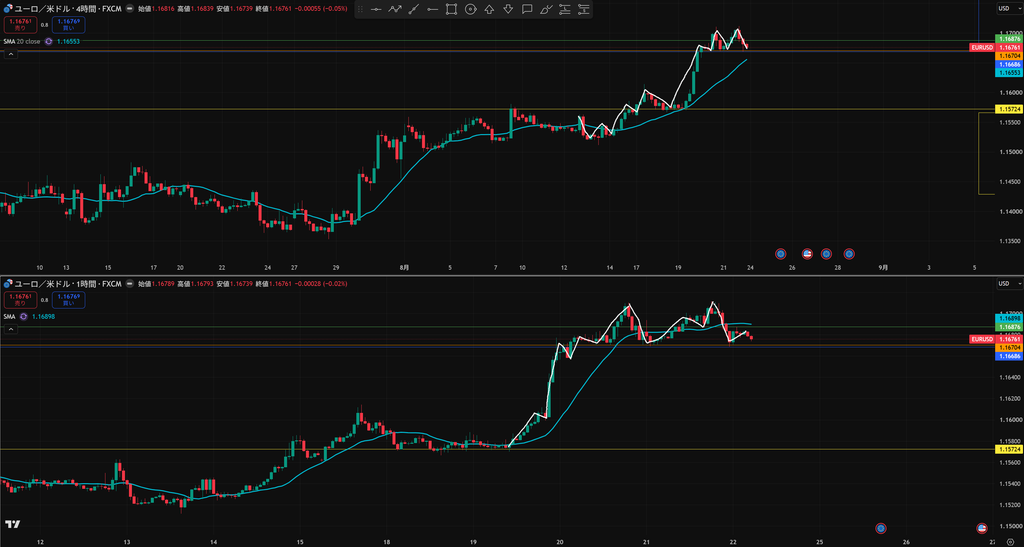This screenshot has width=1024, height=547.
Task: Click the 0.8 spread value on 4-hour chart
Action: coord(44,25)
